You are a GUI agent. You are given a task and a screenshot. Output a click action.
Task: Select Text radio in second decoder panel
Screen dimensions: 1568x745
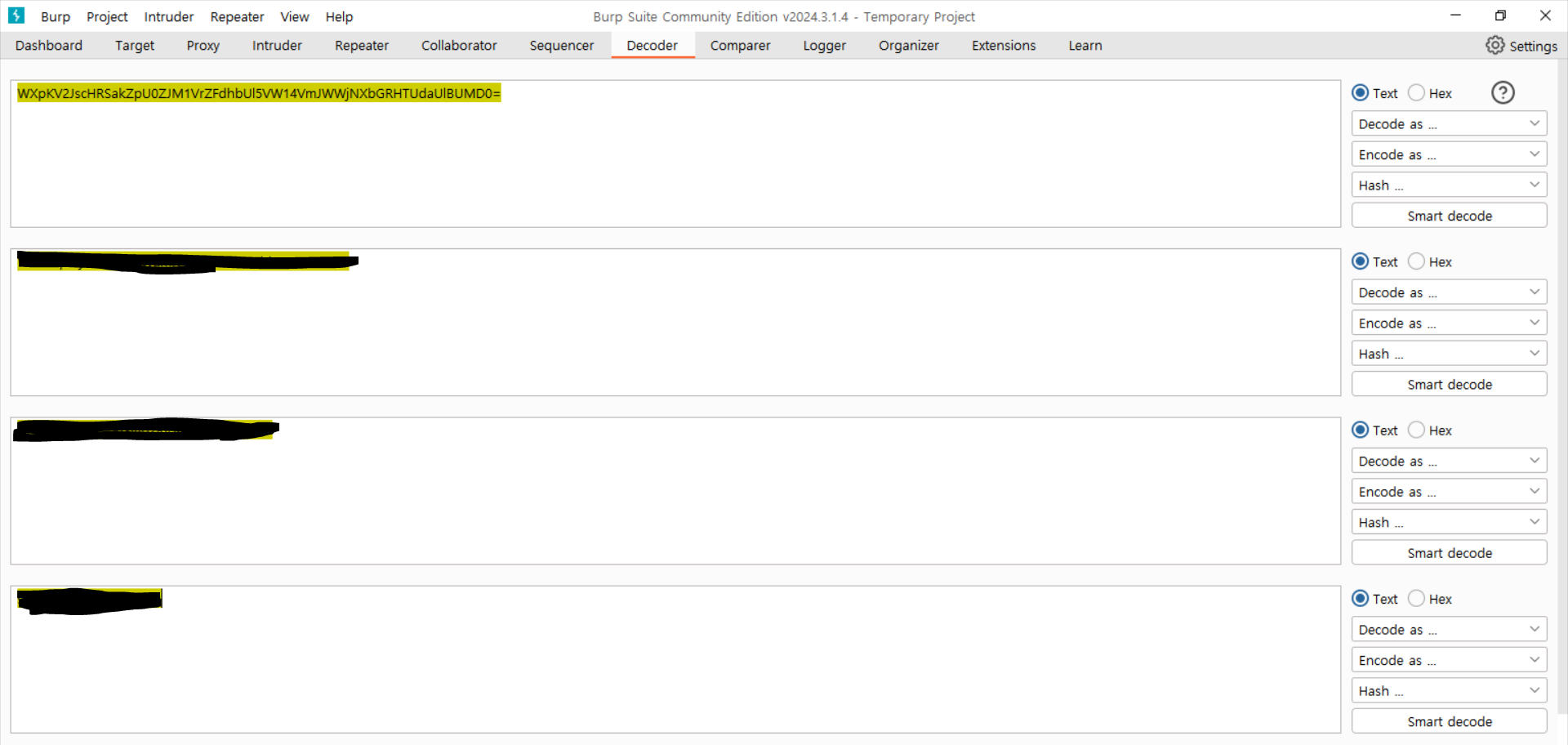(1360, 261)
